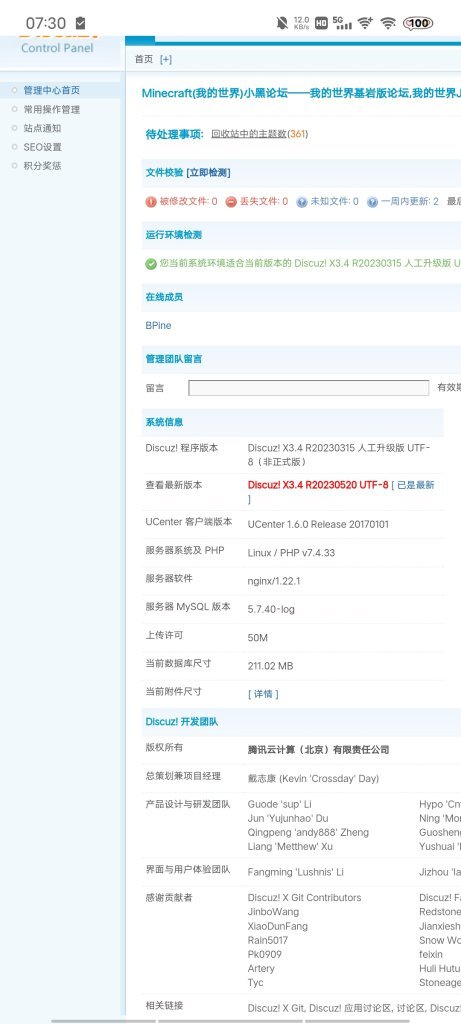This screenshot has height=1024, width=461.
Task: Click the modified files red warning icon
Action: click(151, 202)
